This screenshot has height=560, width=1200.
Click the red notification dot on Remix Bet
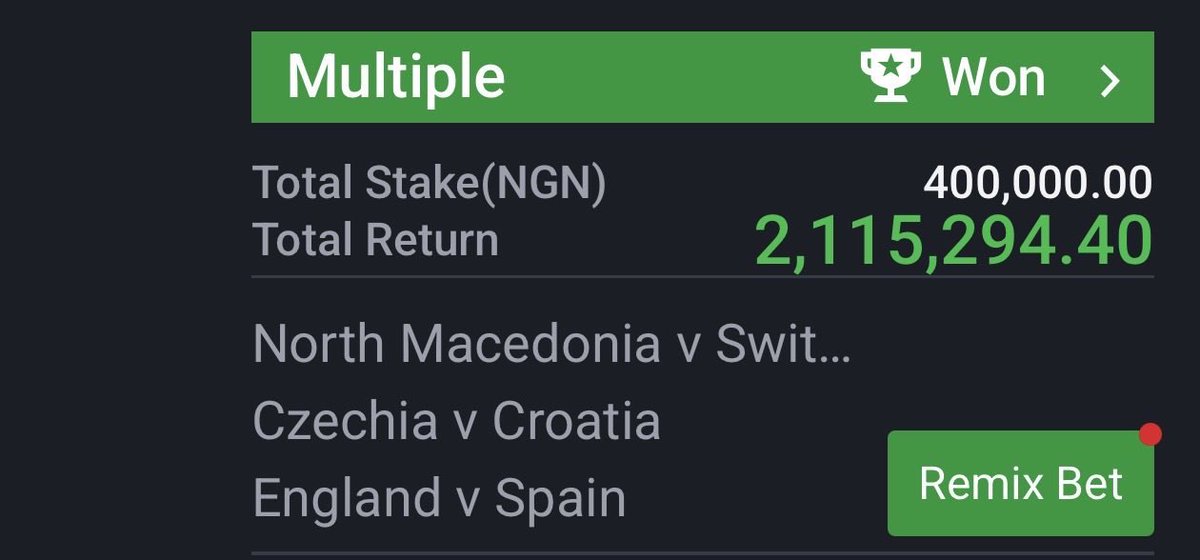[1150, 434]
